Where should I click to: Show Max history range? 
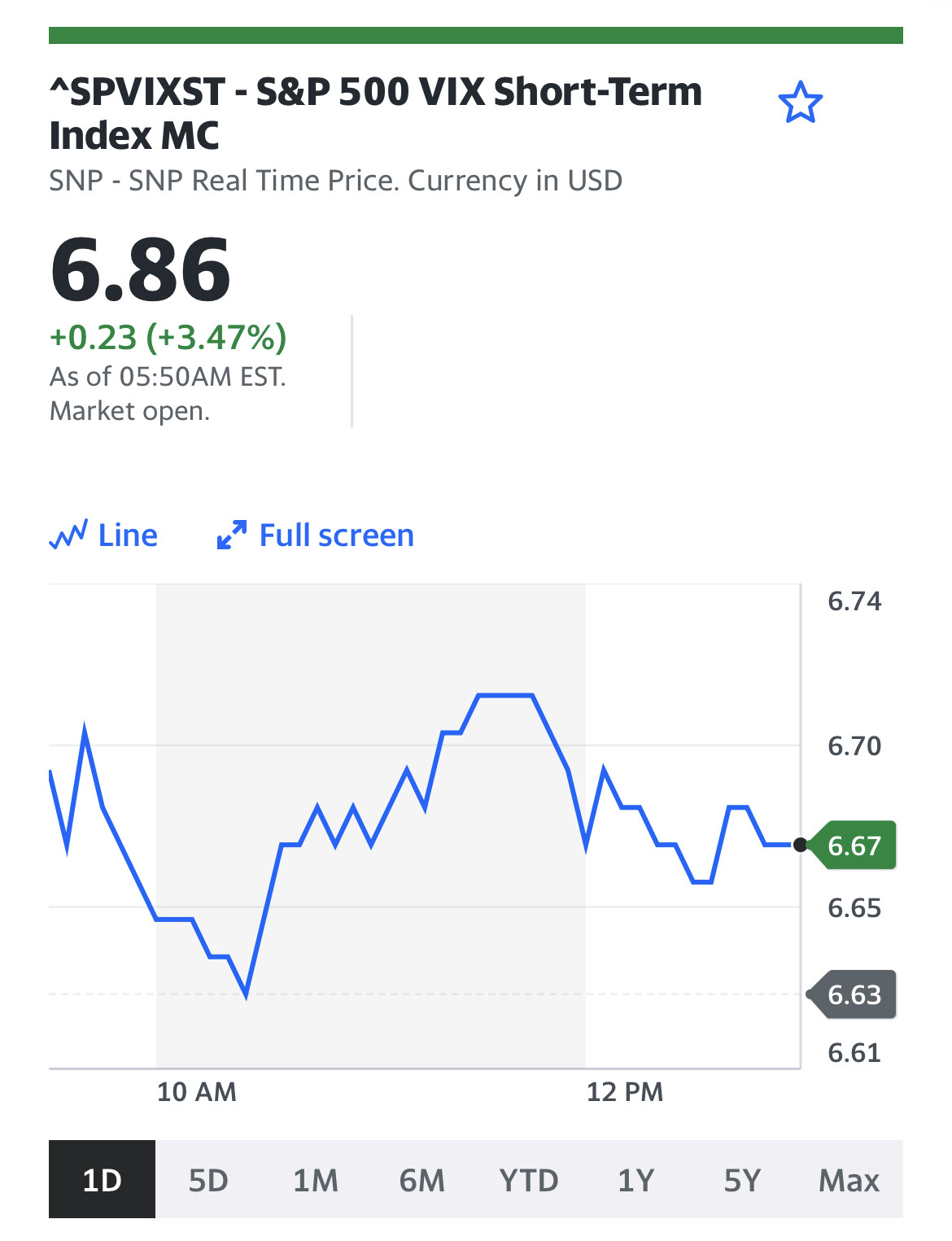pyautogui.click(x=849, y=1179)
